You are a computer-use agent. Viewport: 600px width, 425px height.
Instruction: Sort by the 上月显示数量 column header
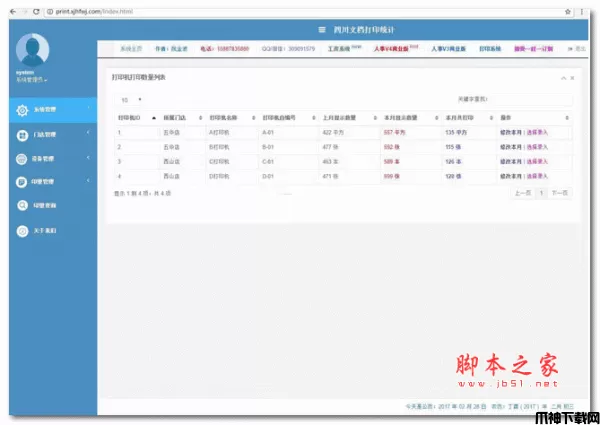350,118
